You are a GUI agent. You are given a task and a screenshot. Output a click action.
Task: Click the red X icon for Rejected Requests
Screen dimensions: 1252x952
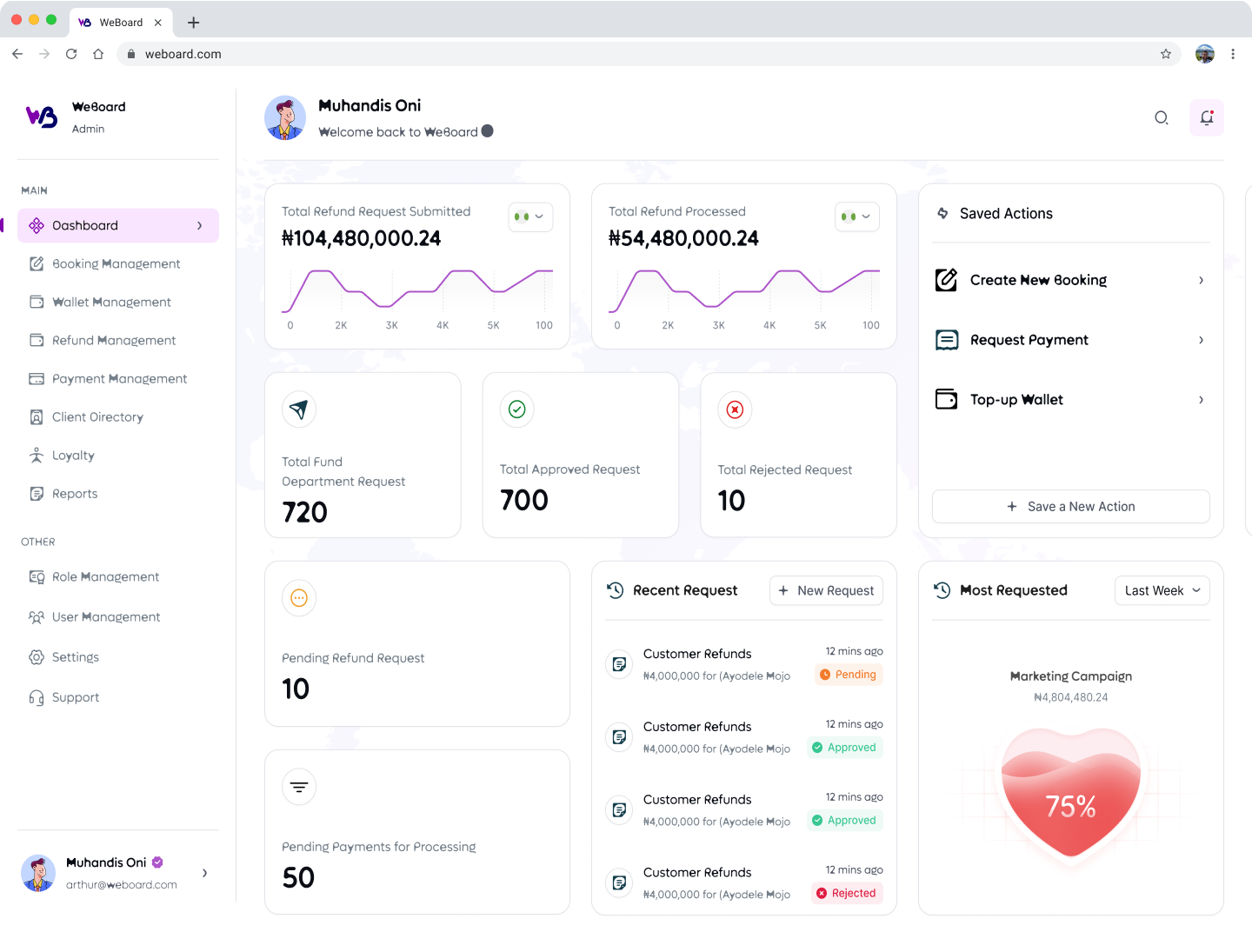click(x=735, y=409)
